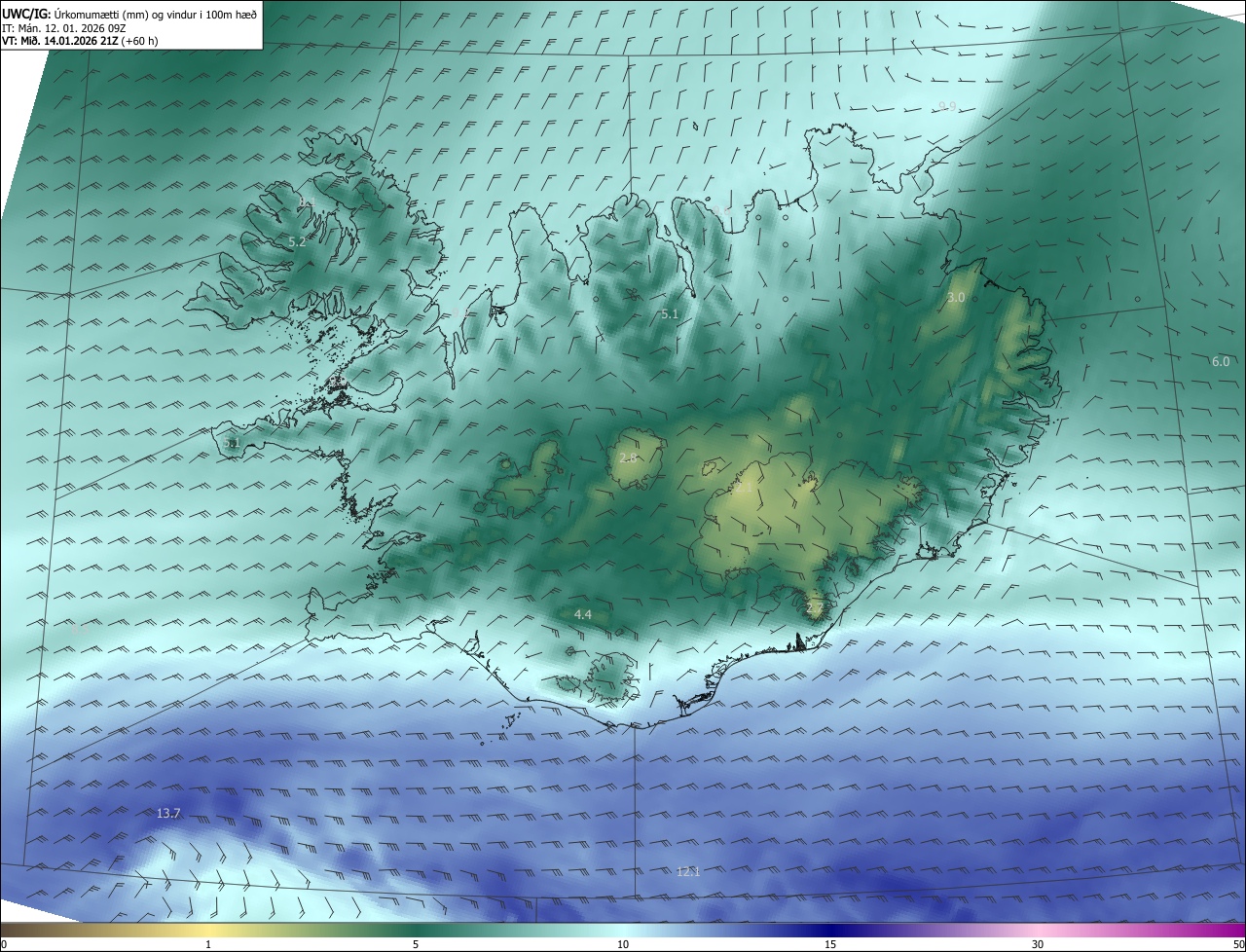Click the 2.8 value on the central glacier
The height and width of the screenshot is (952, 1246).
coord(628,458)
